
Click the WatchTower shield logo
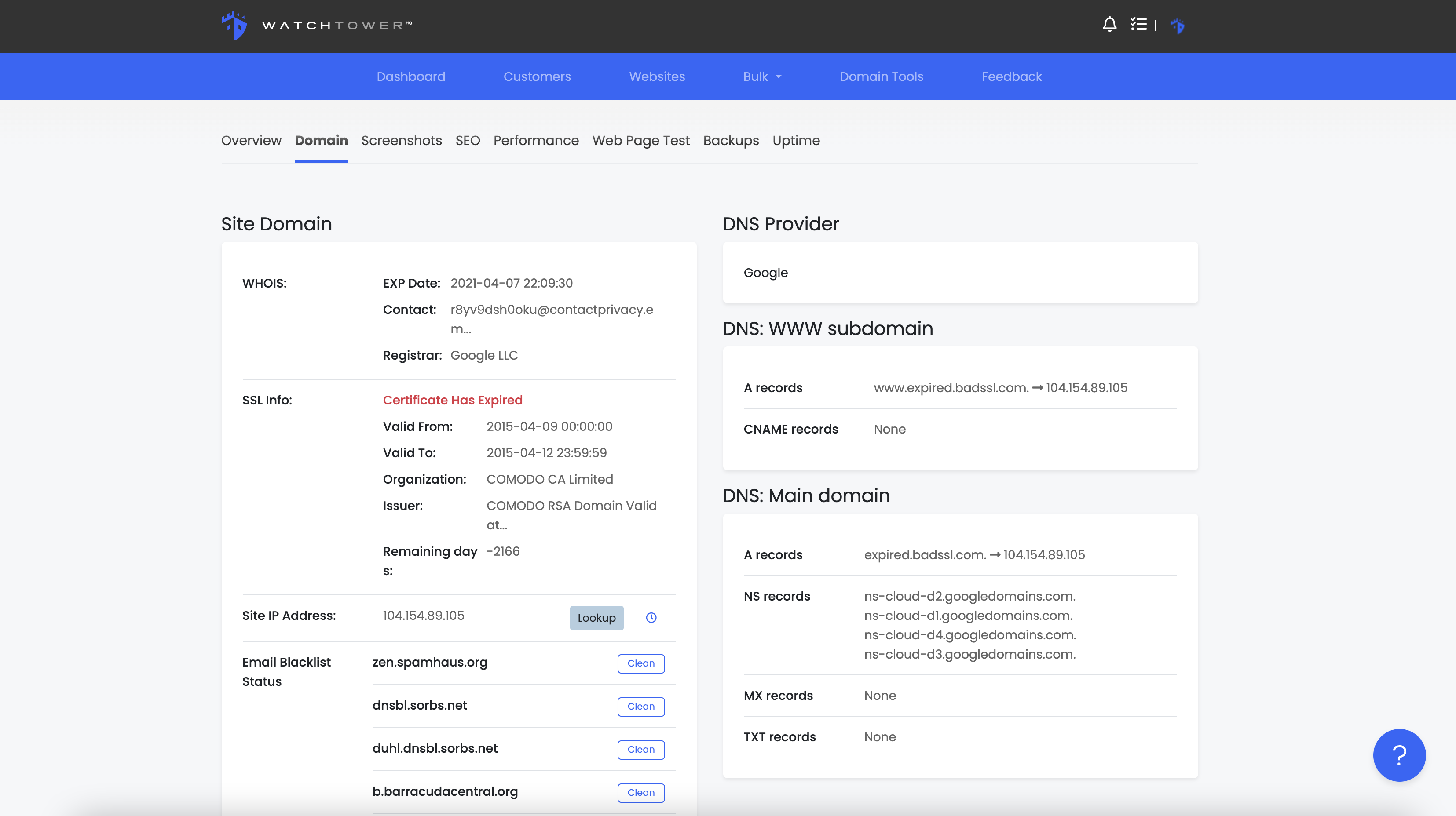tap(234, 25)
